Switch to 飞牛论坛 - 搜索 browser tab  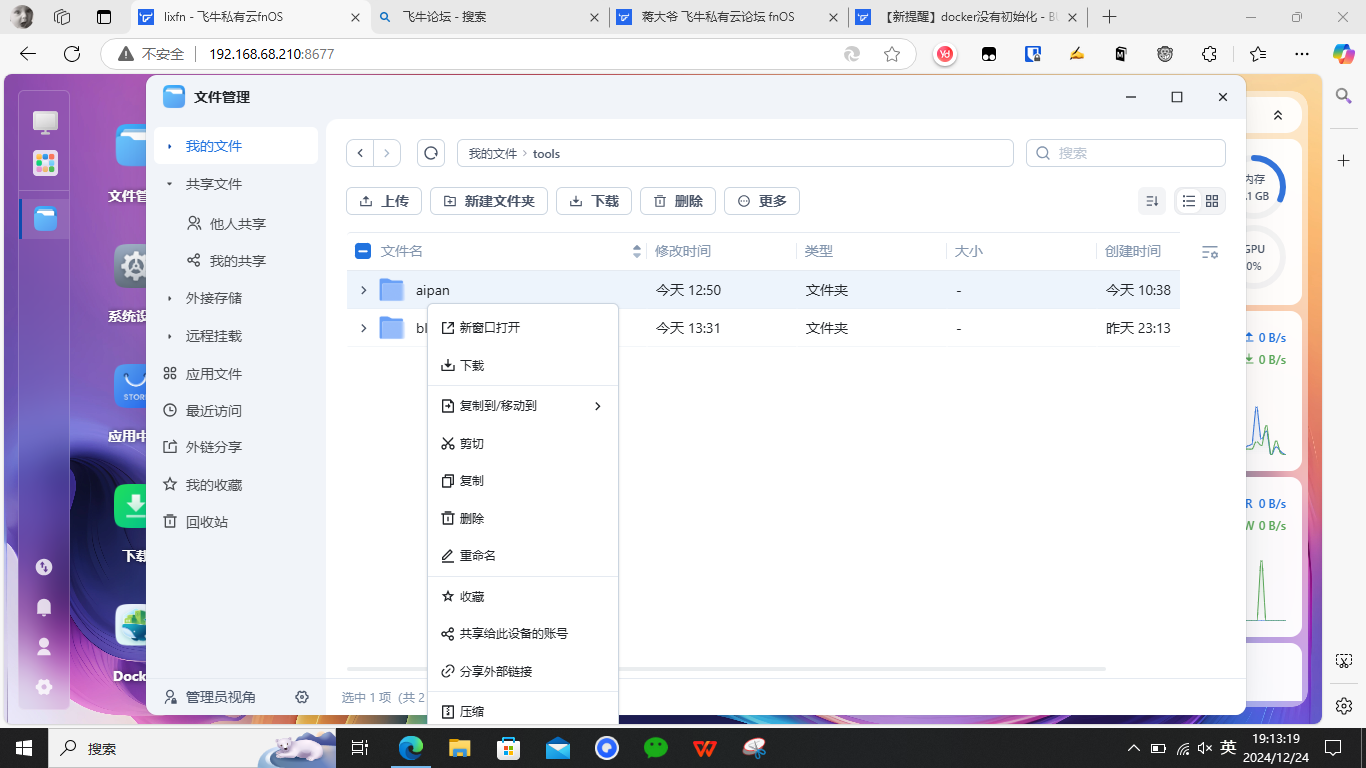489,17
